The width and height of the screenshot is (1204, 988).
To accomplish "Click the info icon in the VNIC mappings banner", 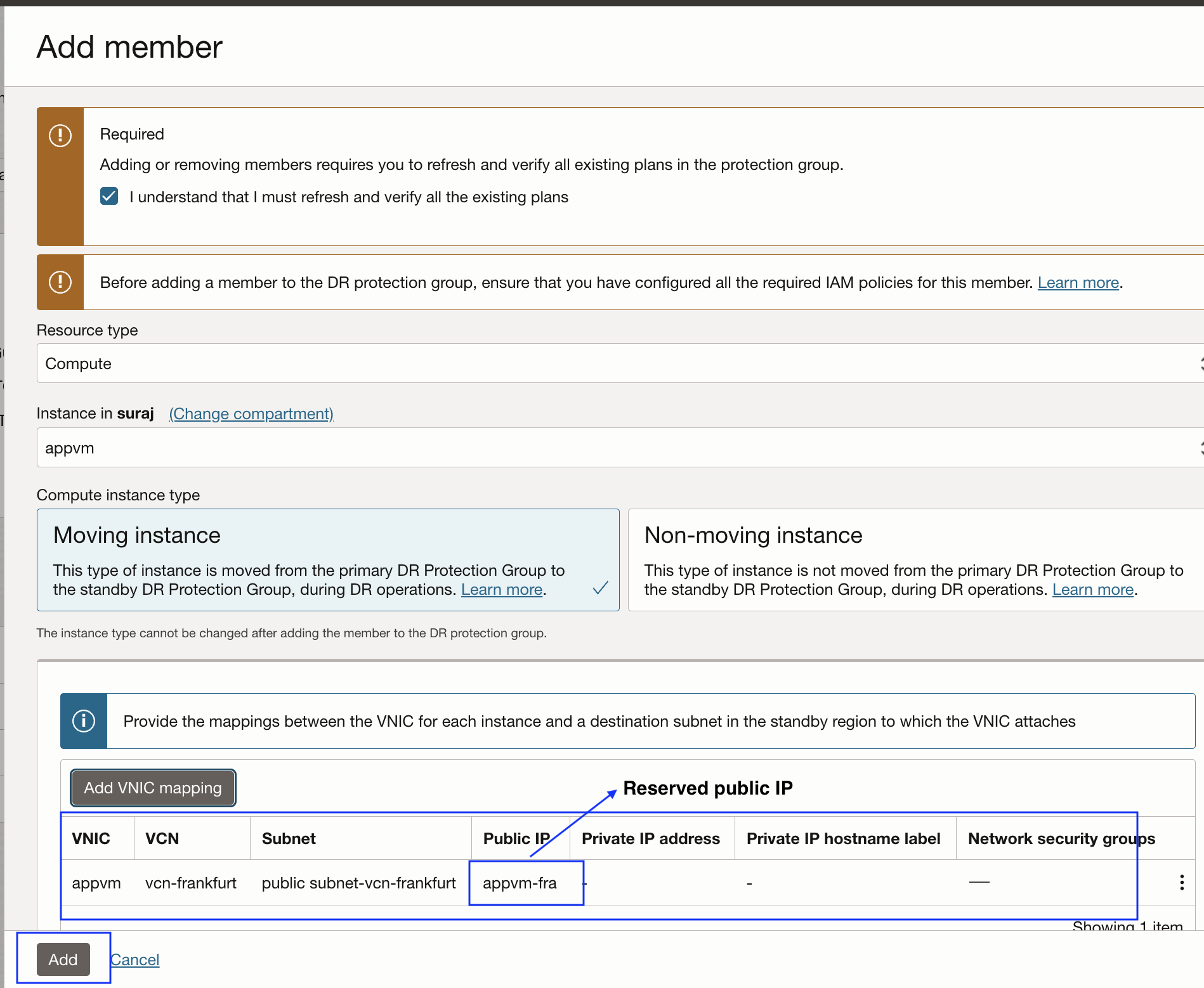I will tap(84, 721).
